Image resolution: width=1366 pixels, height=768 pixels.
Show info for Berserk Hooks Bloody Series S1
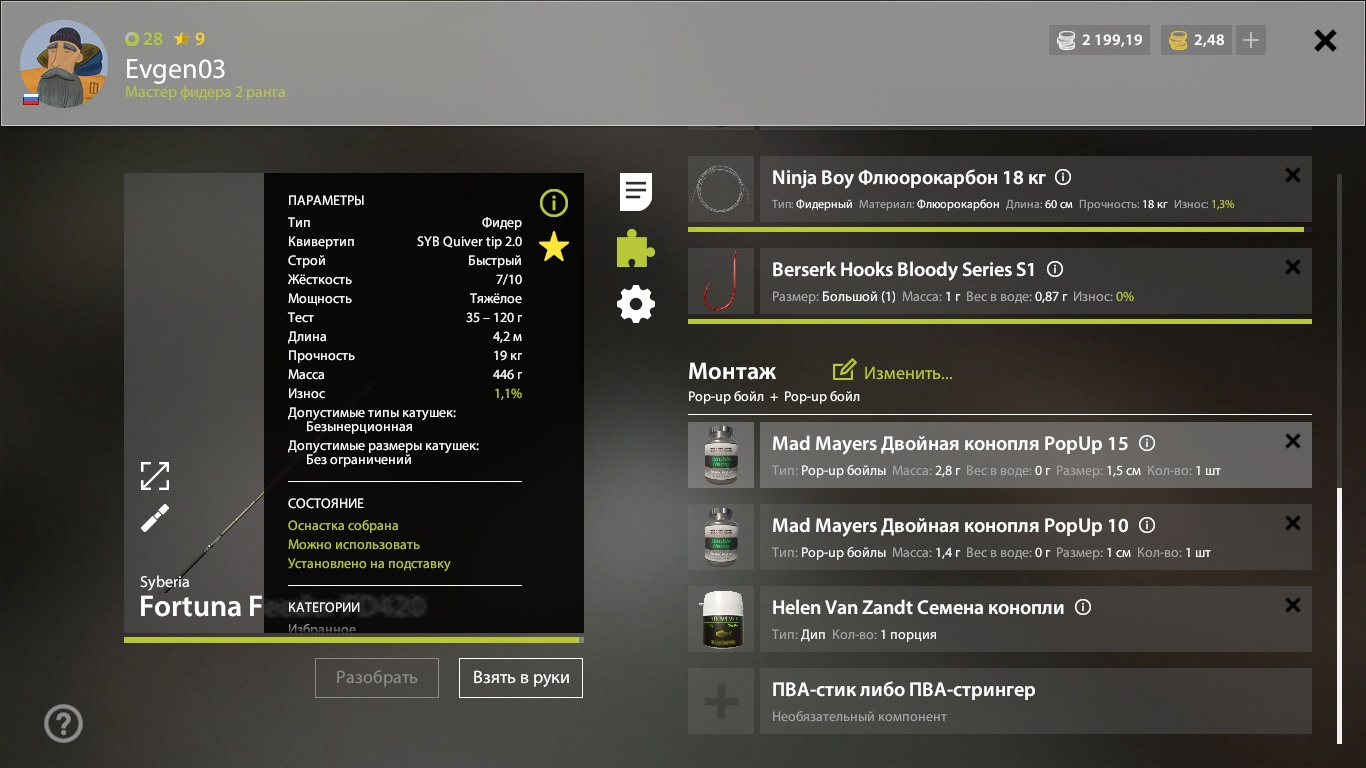tap(1054, 270)
